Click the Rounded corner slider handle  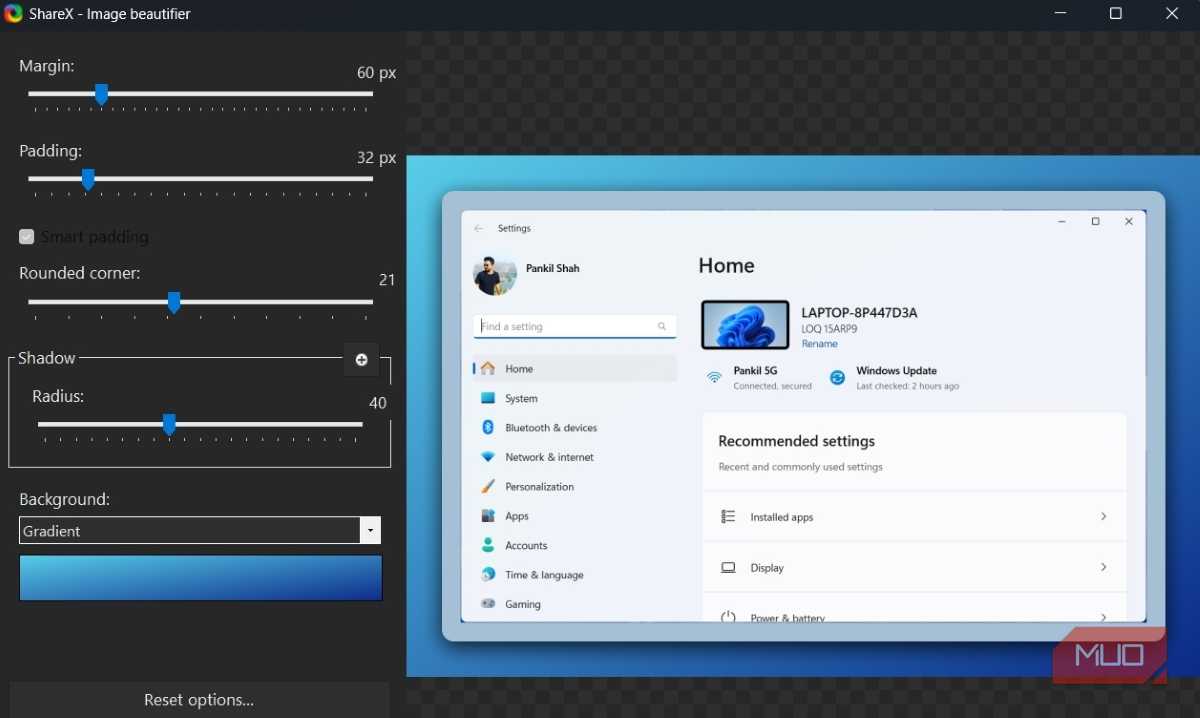174,302
